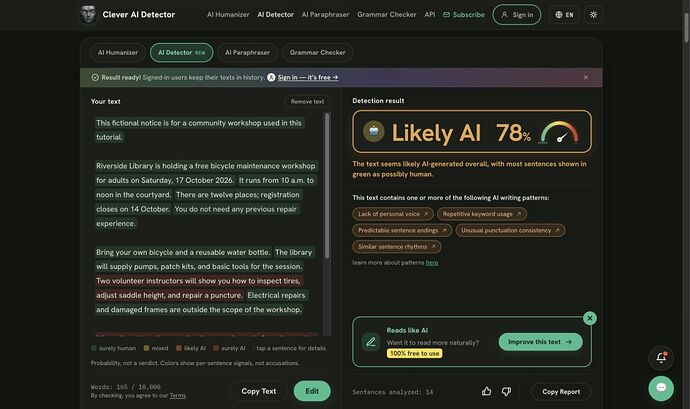Open the 'Similar sentence rhythms' pattern tag

(396, 247)
